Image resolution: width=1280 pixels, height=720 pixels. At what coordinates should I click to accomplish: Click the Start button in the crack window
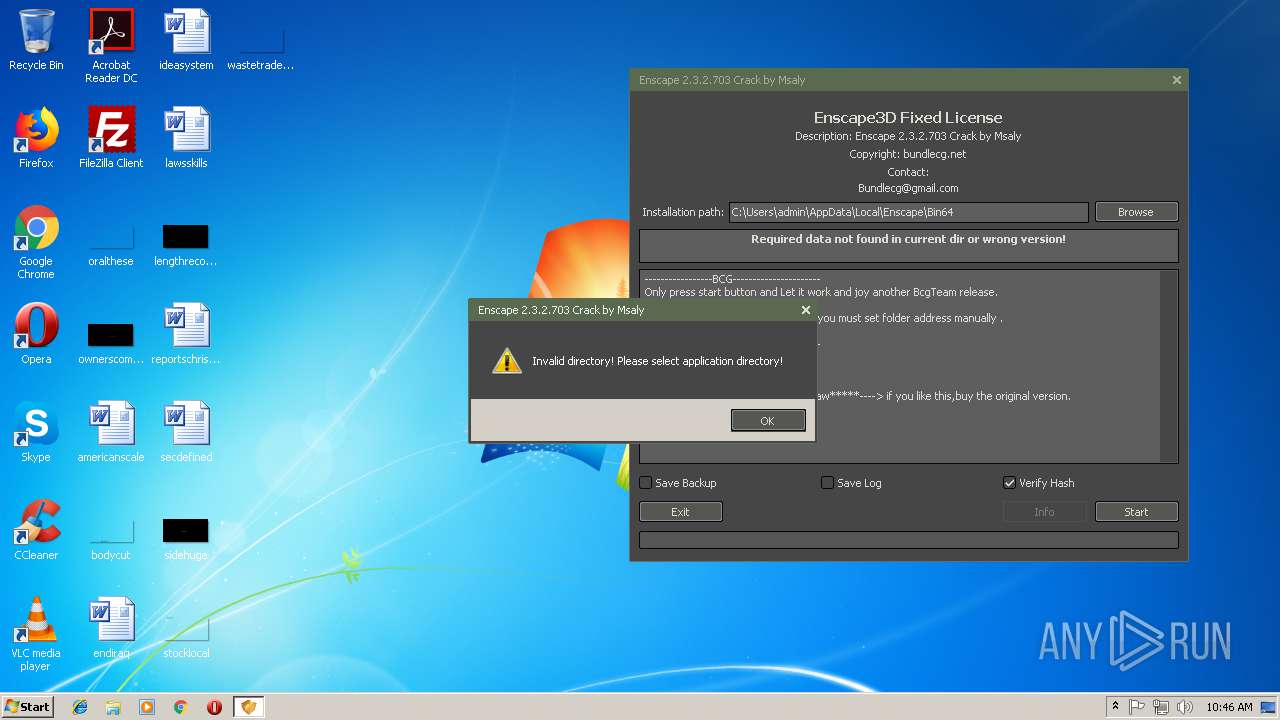click(1136, 512)
